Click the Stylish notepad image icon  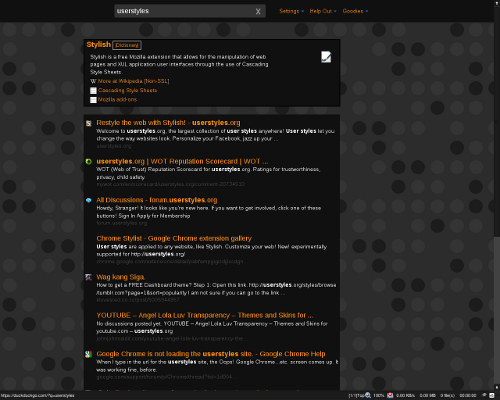(326, 57)
